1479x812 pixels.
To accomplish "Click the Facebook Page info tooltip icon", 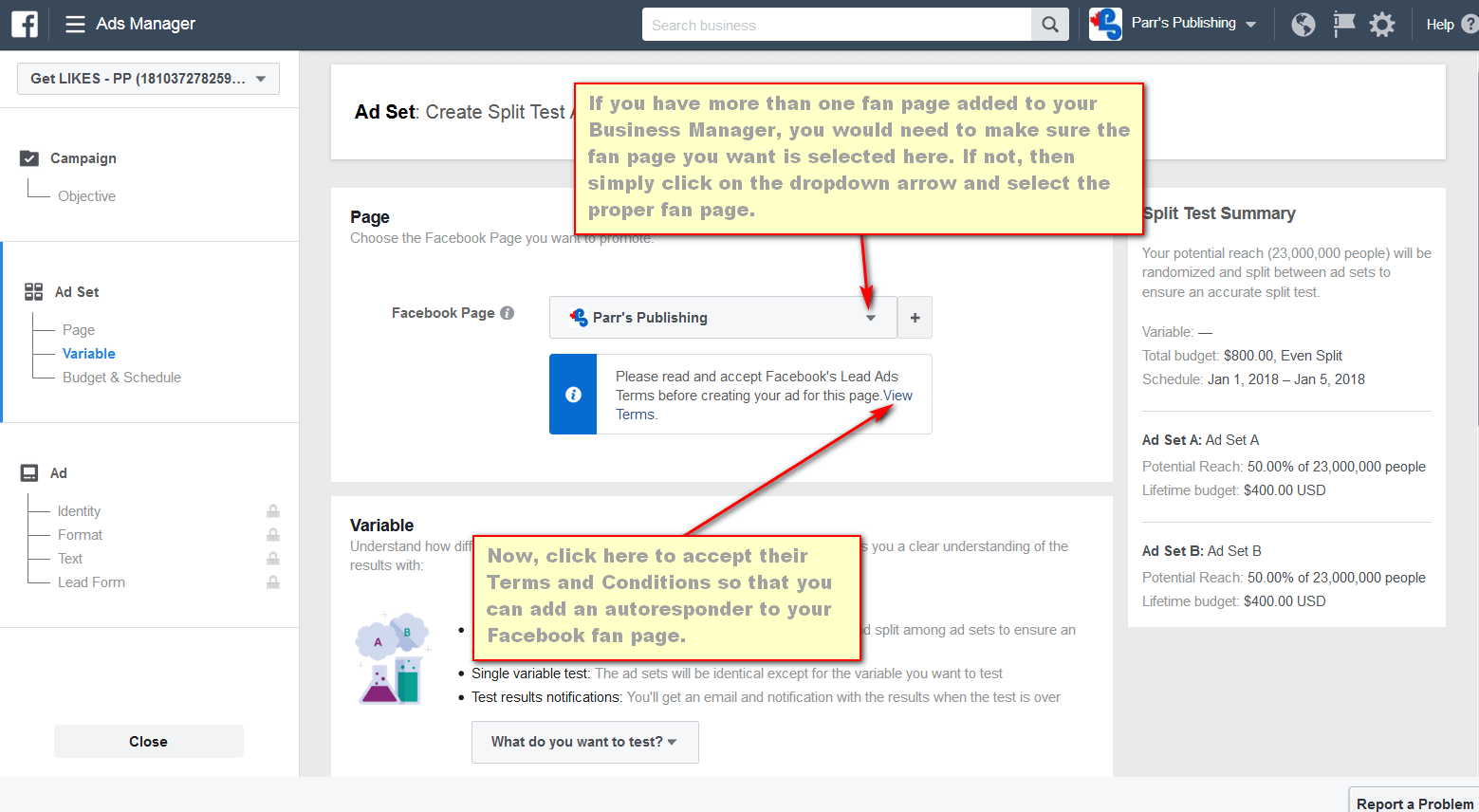I will coord(507,313).
